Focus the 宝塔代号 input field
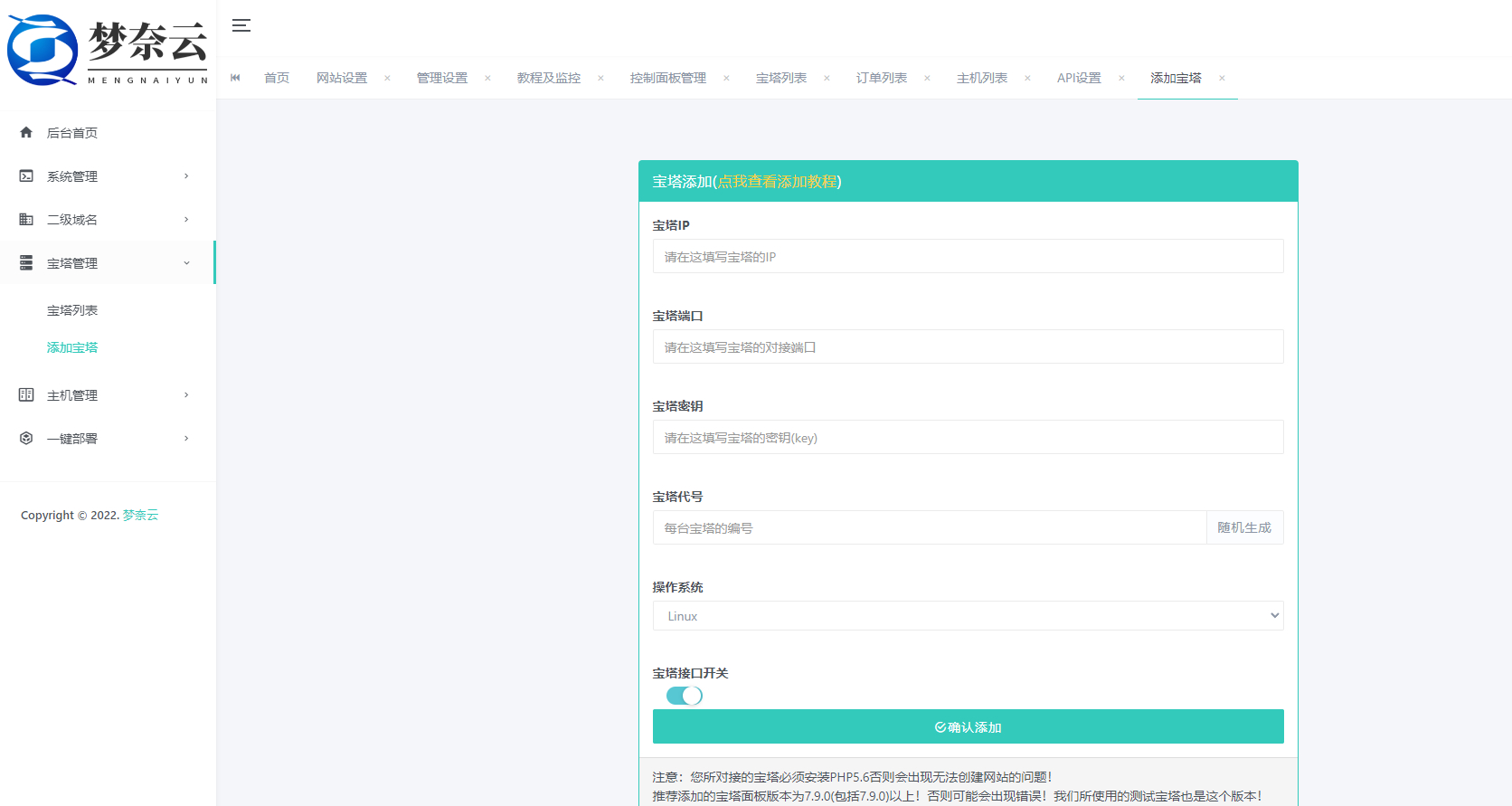 click(x=930, y=527)
